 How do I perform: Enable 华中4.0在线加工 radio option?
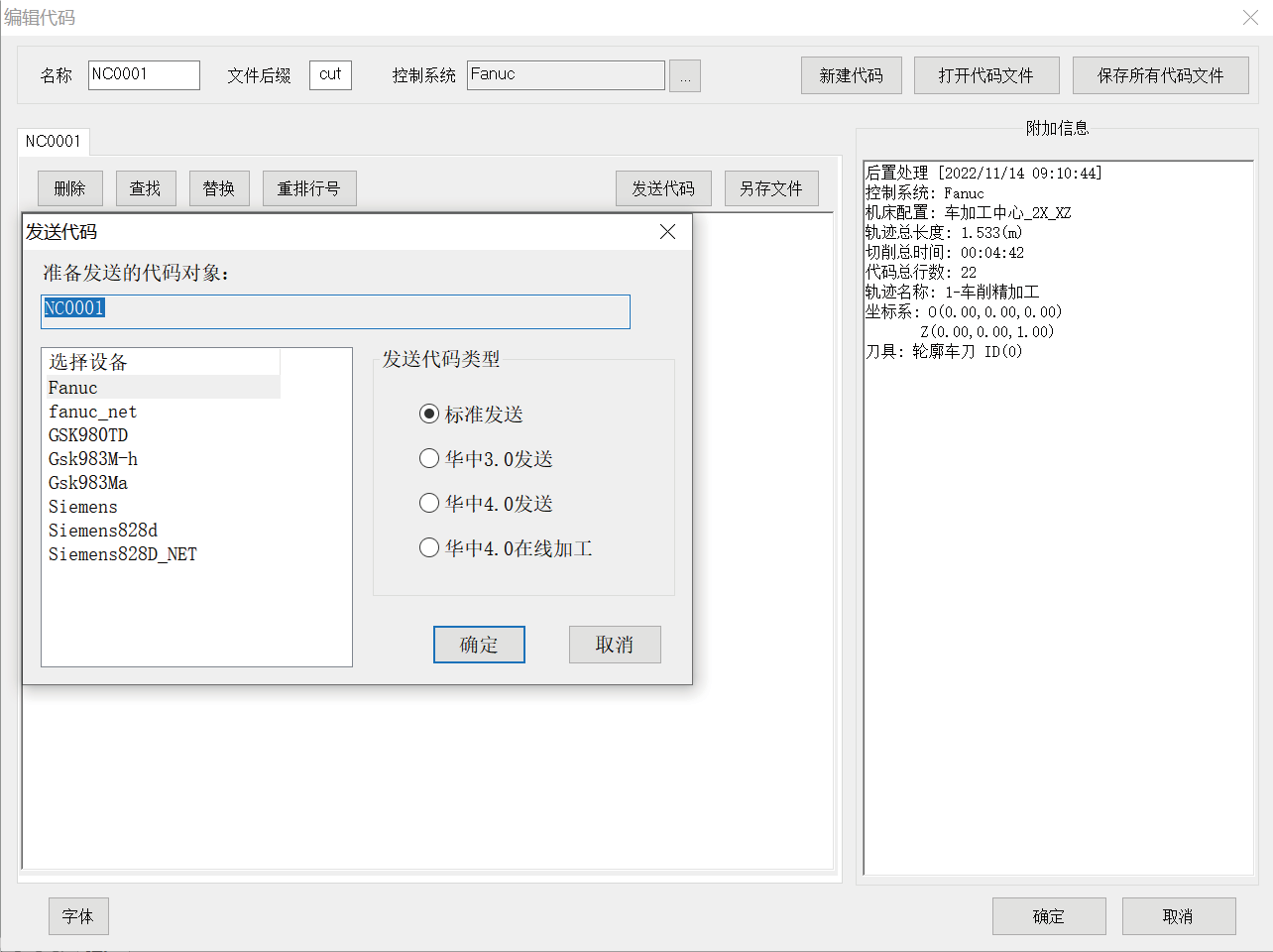click(x=429, y=548)
